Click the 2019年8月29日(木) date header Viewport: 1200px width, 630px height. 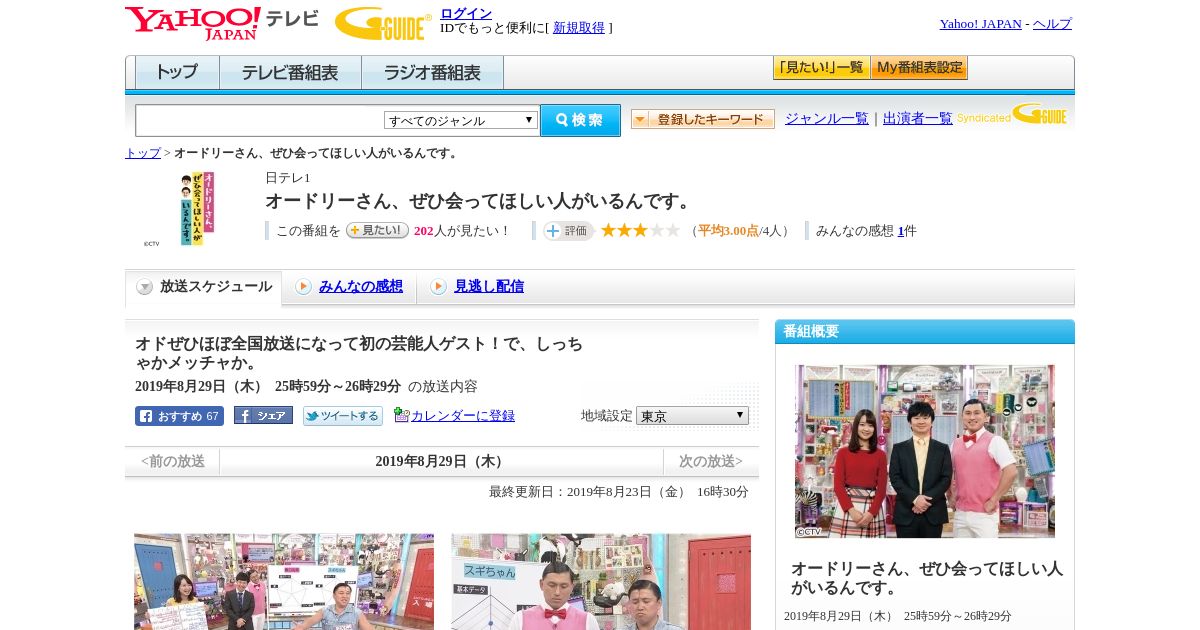[x=441, y=461]
